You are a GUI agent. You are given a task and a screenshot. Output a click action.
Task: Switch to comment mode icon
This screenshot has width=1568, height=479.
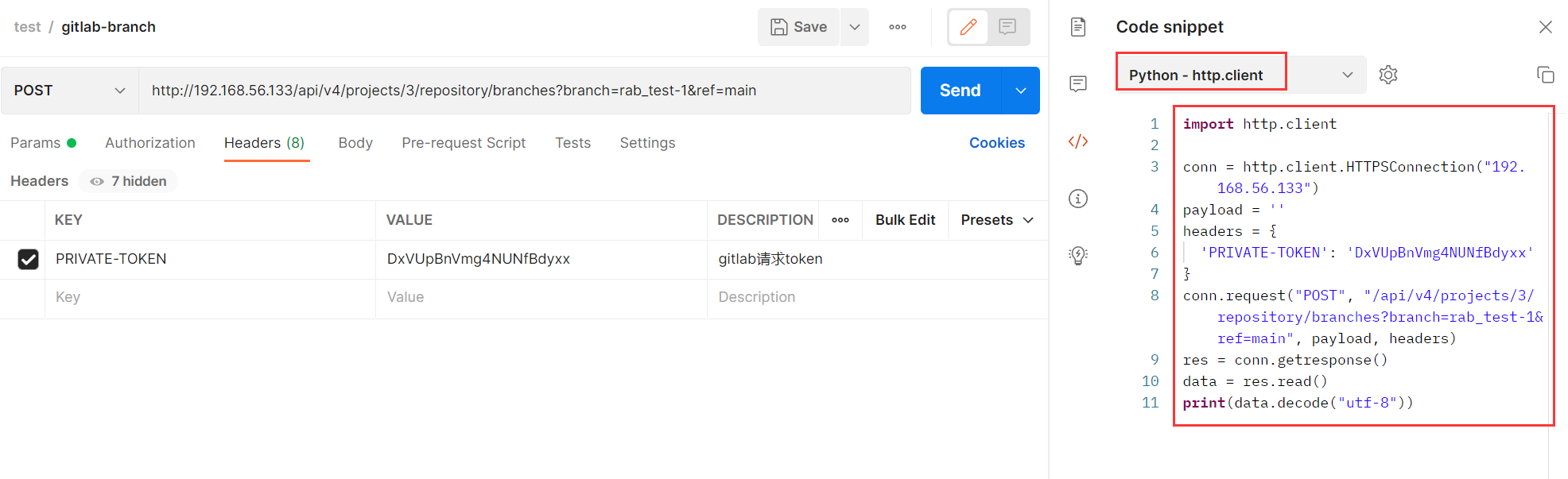pyautogui.click(x=1007, y=27)
